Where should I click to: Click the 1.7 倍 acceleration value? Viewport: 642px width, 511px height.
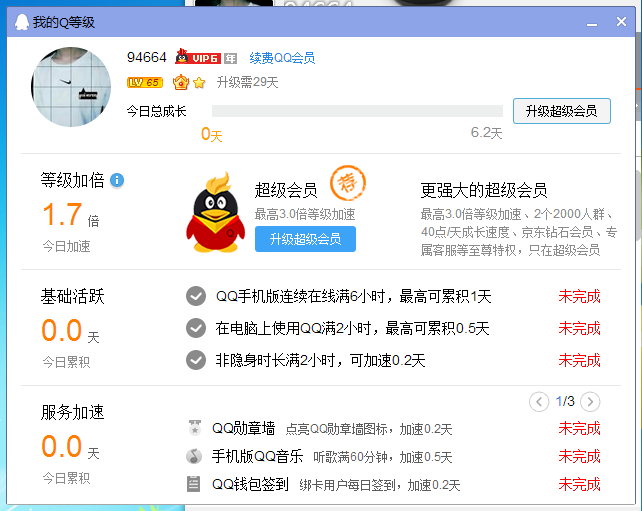[71, 215]
